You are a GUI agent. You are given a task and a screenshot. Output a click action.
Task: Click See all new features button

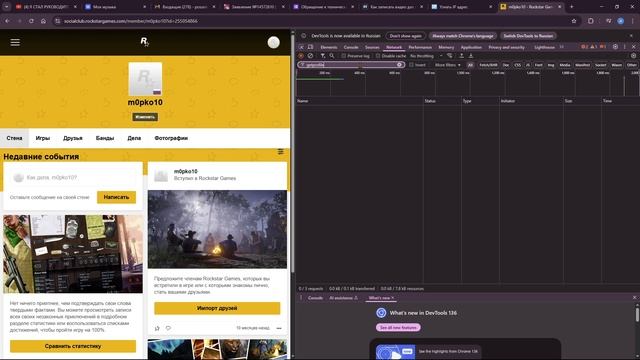tap(398, 327)
